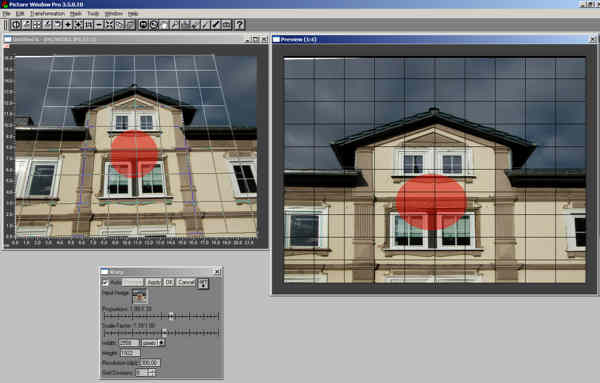The image size is (600, 383).
Task: Close the transform dialog box
Action: click(x=217, y=272)
